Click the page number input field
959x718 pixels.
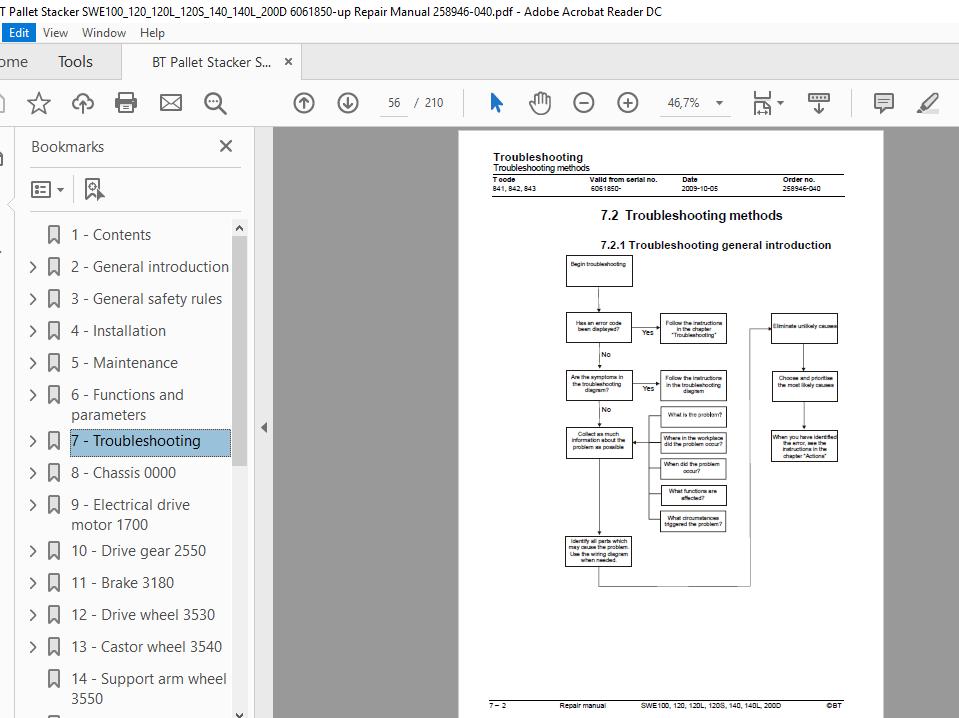click(394, 103)
